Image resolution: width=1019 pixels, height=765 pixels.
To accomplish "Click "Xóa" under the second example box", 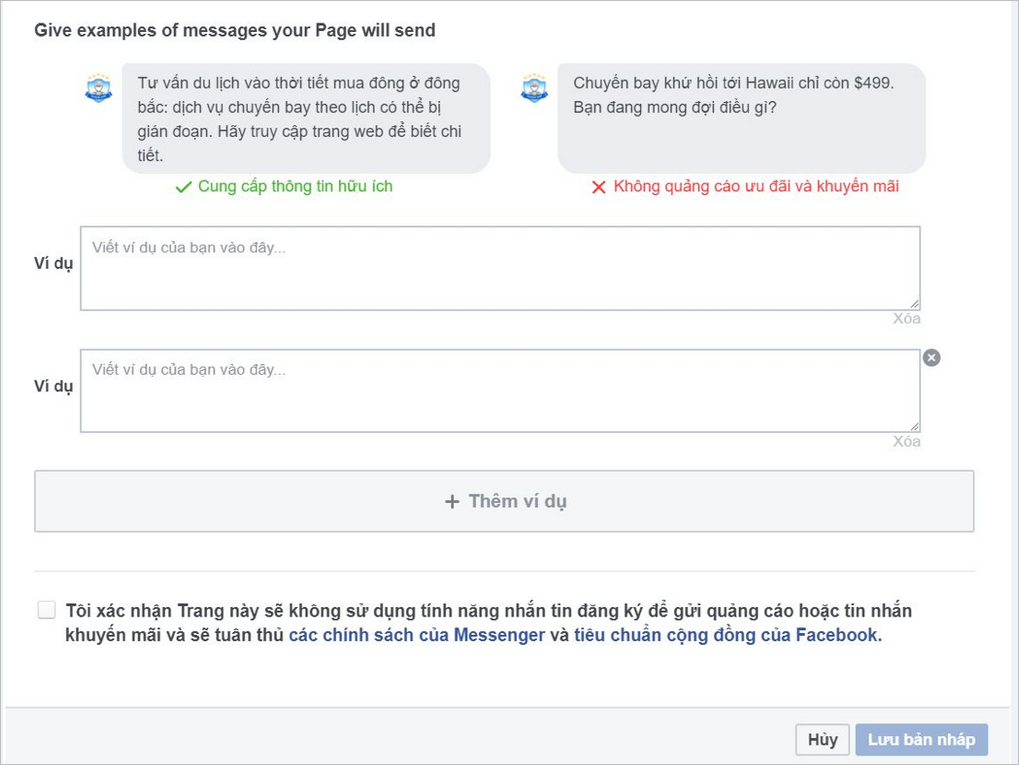I will (906, 442).
